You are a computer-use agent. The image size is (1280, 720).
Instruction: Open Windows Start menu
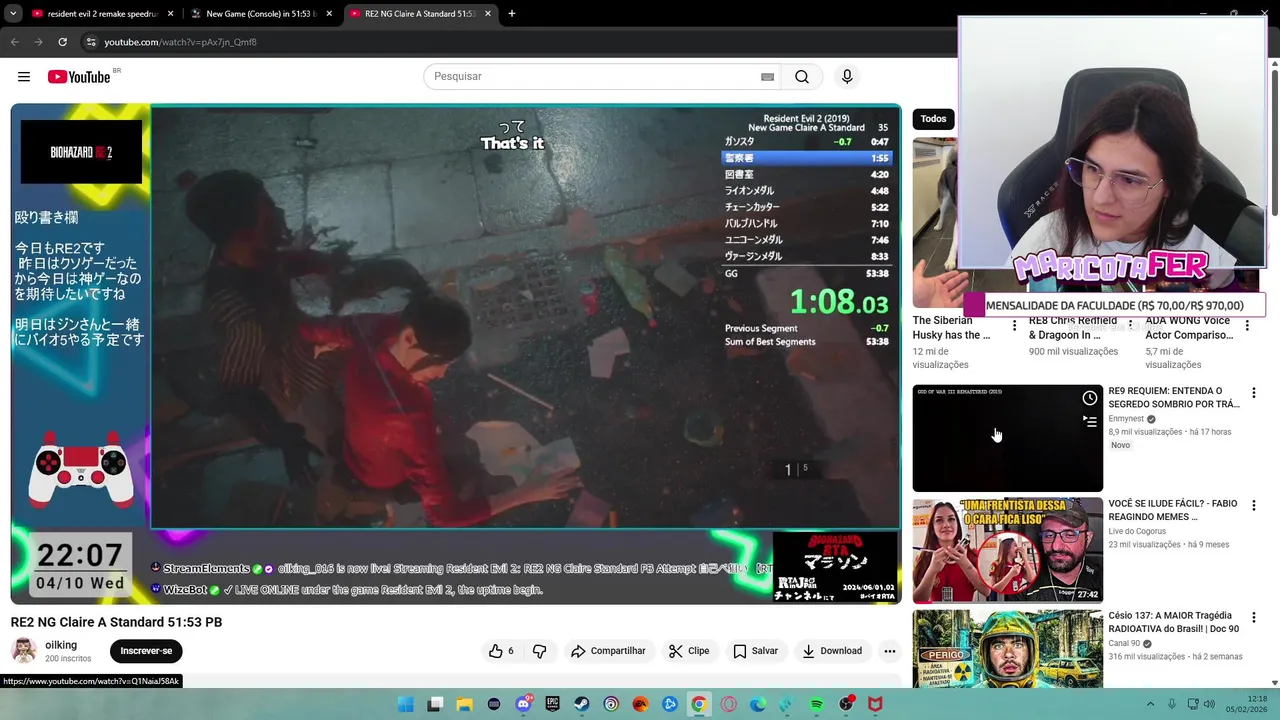(x=406, y=705)
